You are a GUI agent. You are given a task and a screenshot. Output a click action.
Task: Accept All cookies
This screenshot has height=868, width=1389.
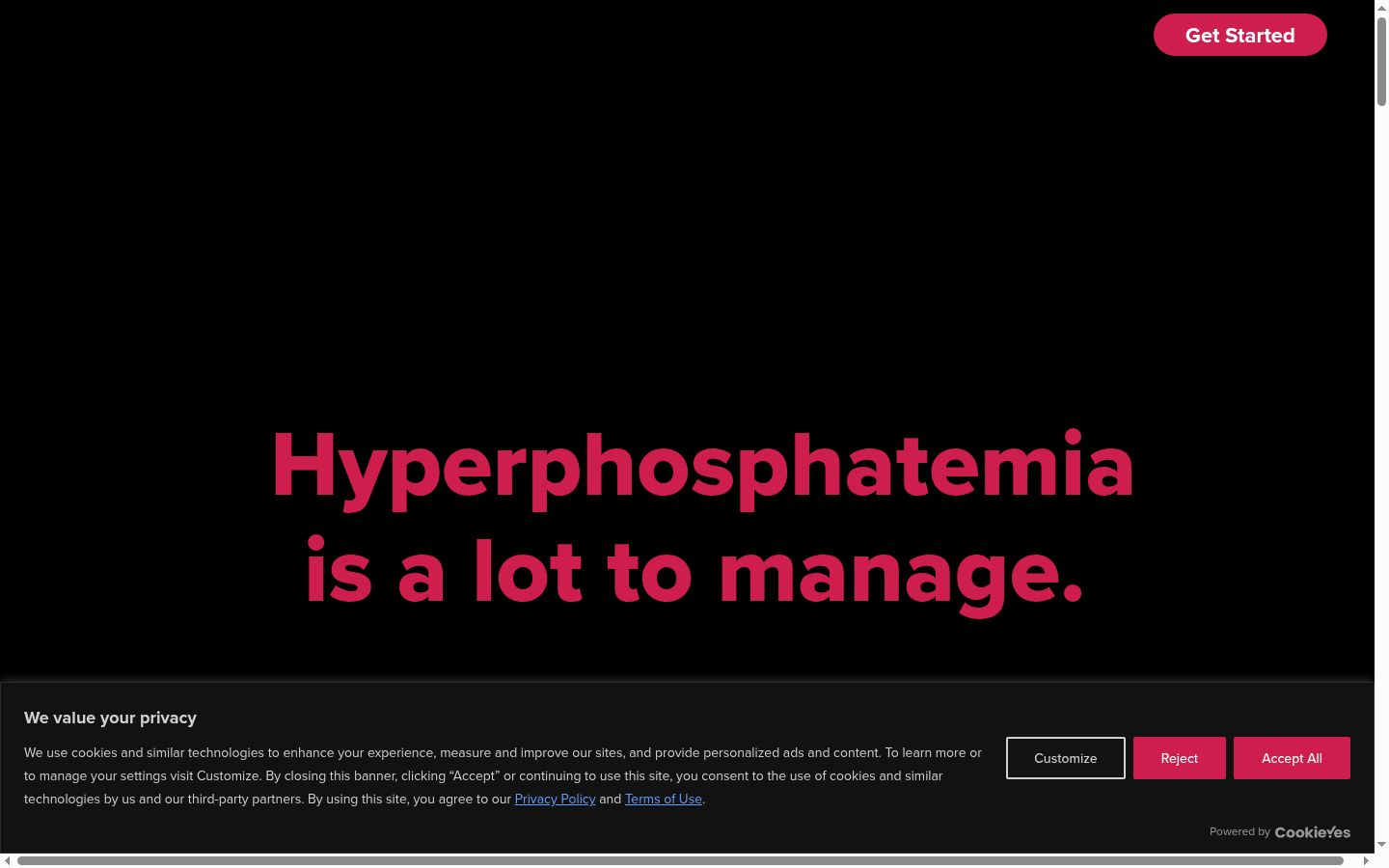[x=1292, y=758]
